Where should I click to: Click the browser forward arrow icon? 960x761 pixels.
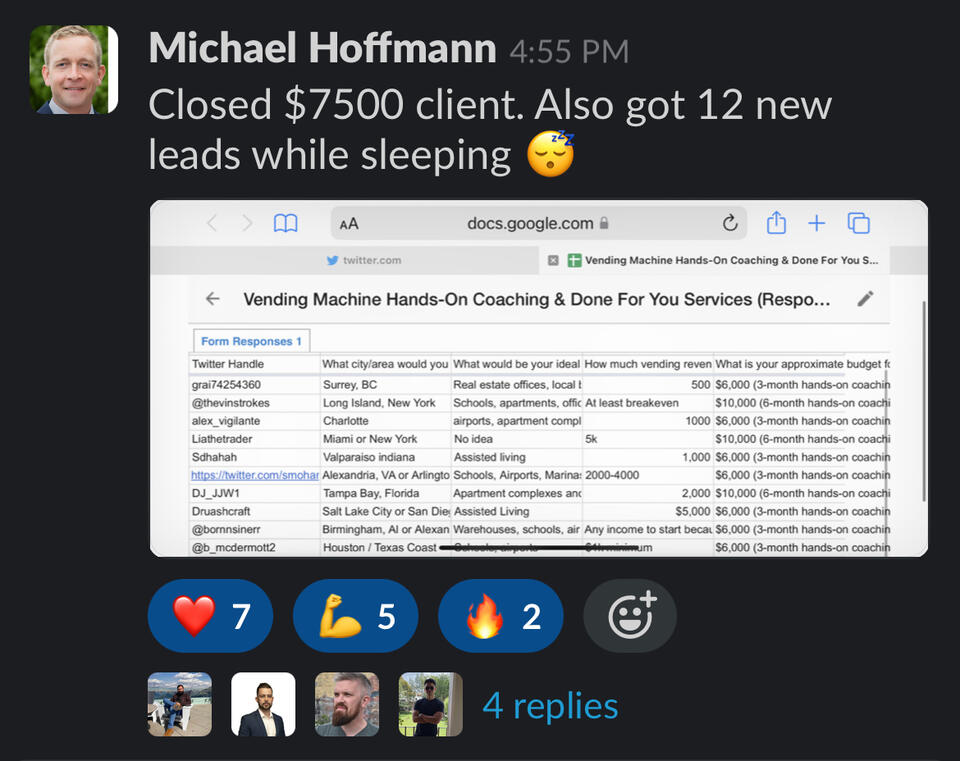[247, 224]
